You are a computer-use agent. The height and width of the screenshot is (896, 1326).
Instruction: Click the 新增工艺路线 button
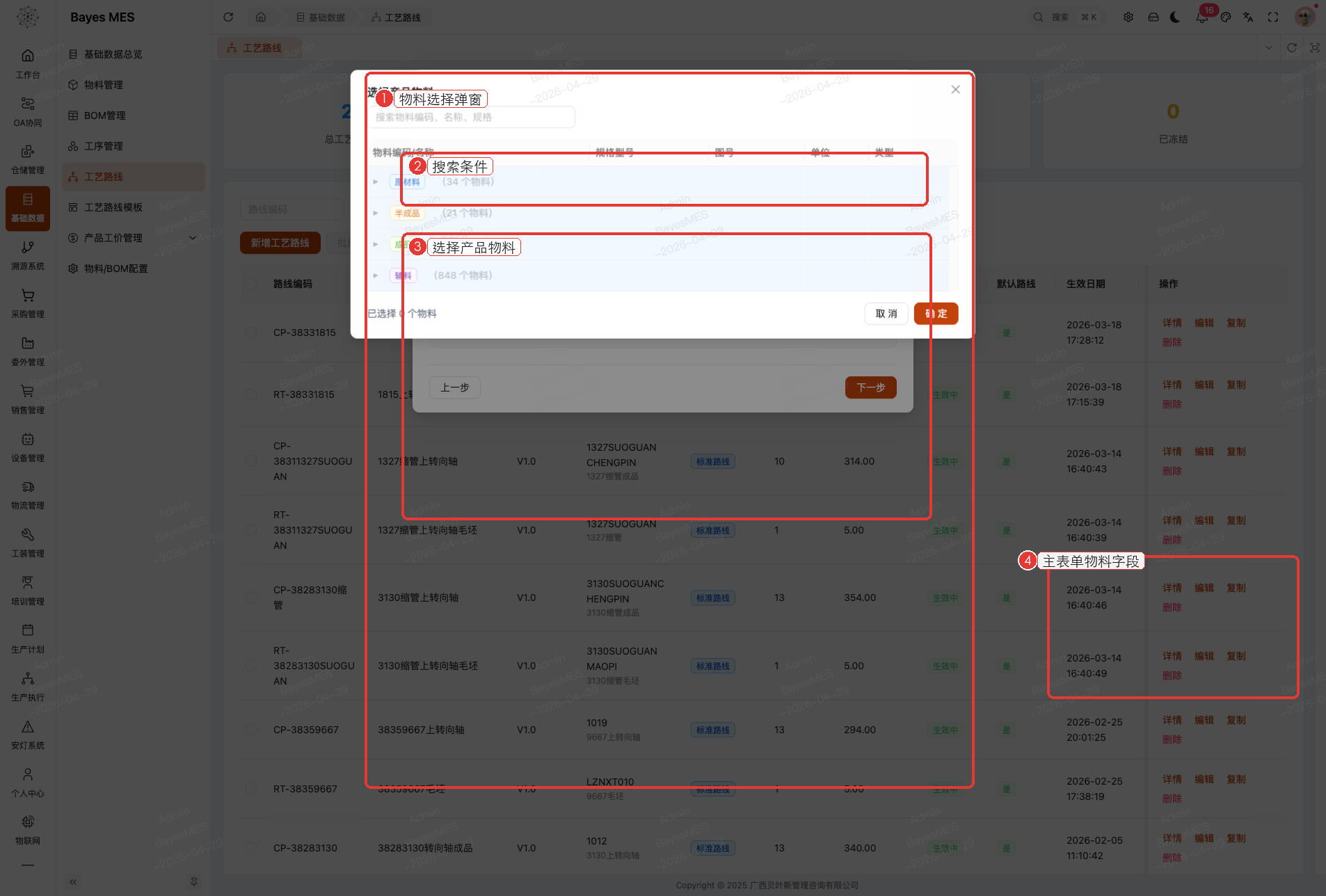(280, 243)
